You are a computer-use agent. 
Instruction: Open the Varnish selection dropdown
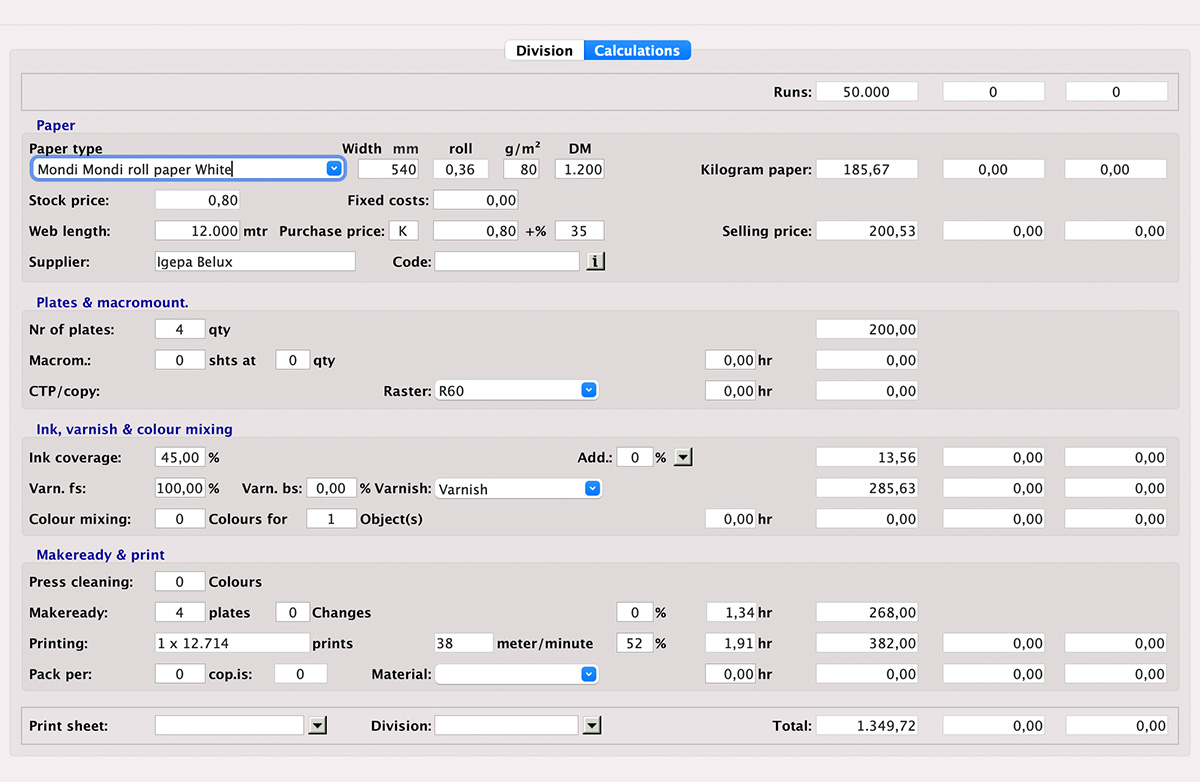pos(591,488)
